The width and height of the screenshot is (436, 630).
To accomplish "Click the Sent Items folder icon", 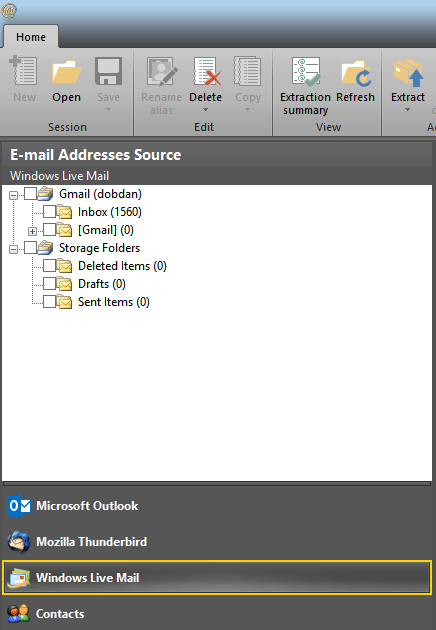I will (x=64, y=302).
